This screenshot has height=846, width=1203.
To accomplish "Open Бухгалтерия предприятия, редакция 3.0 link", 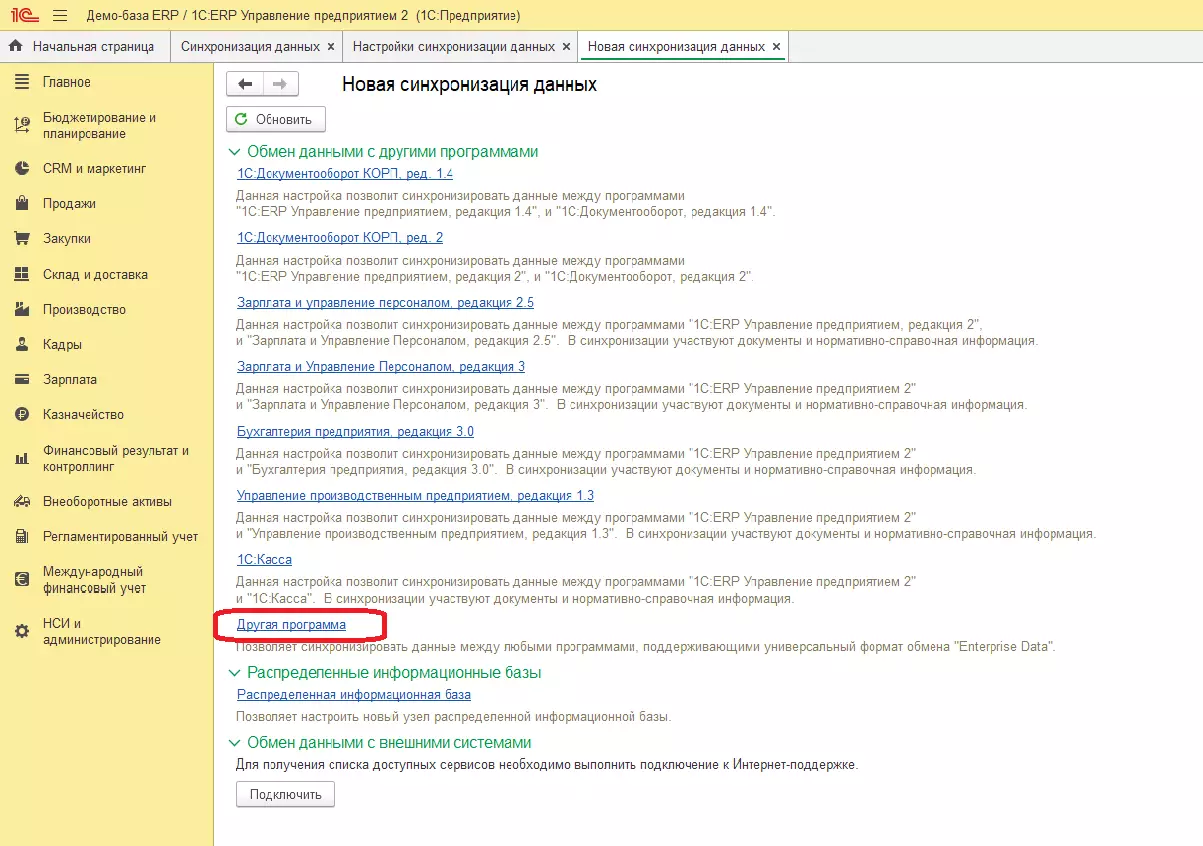I will pos(355,431).
